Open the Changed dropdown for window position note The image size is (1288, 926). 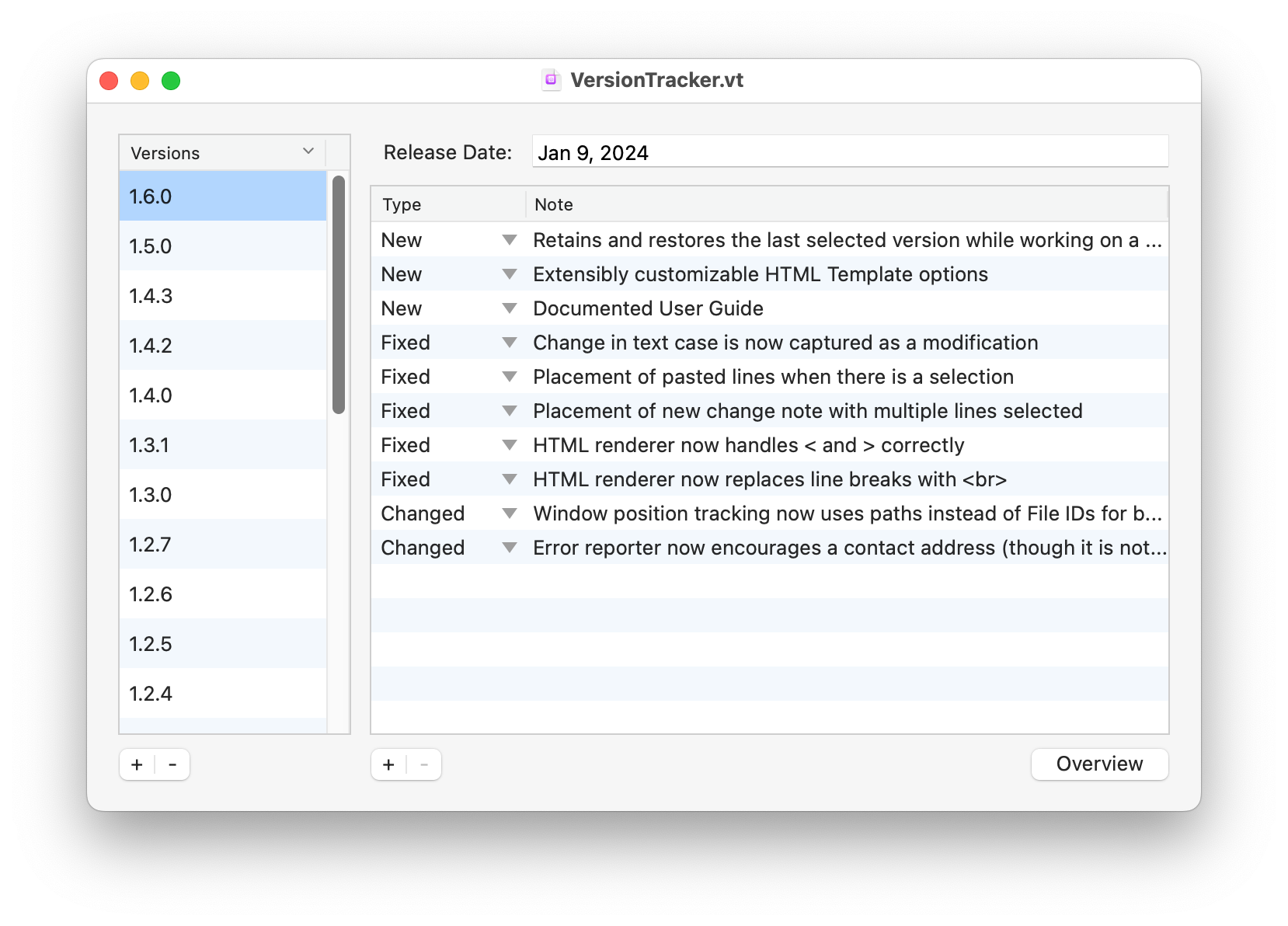[510, 513]
